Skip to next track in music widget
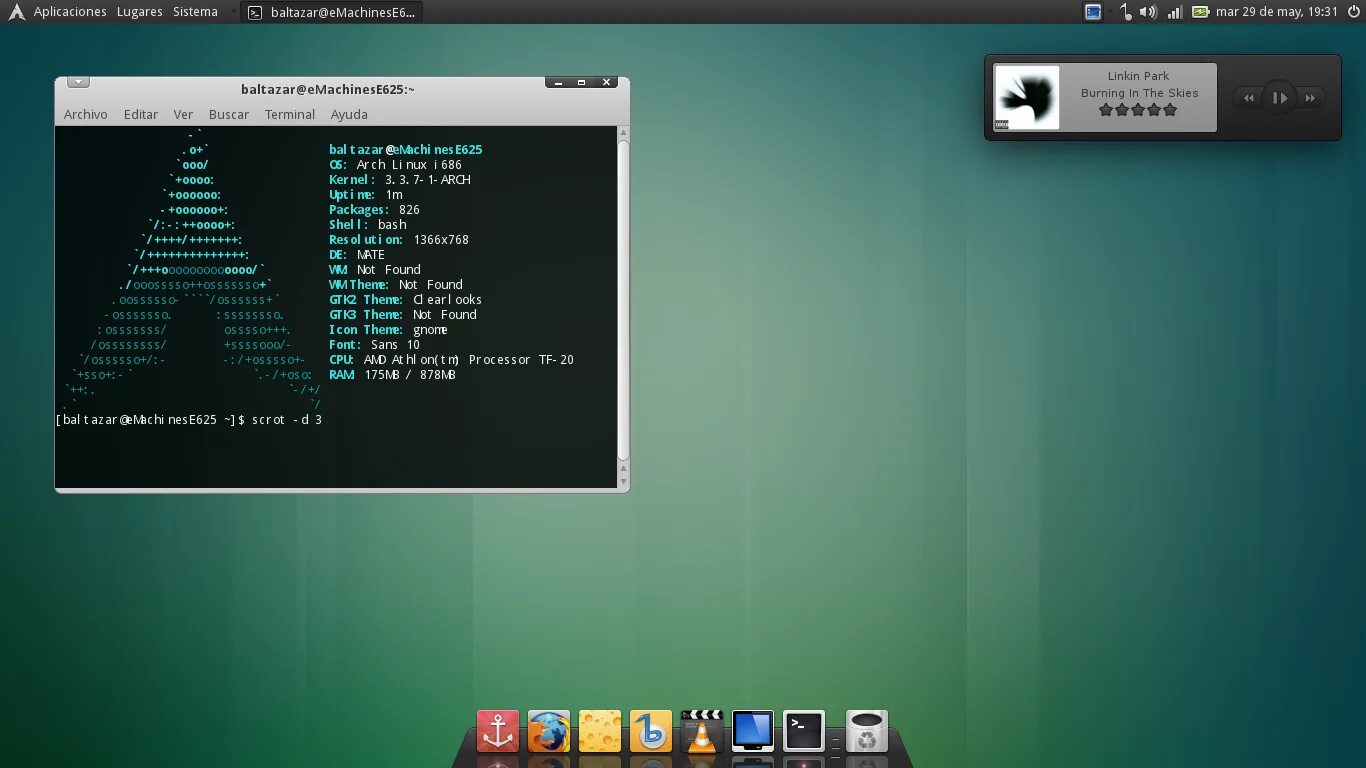1366x768 pixels. [1310, 98]
